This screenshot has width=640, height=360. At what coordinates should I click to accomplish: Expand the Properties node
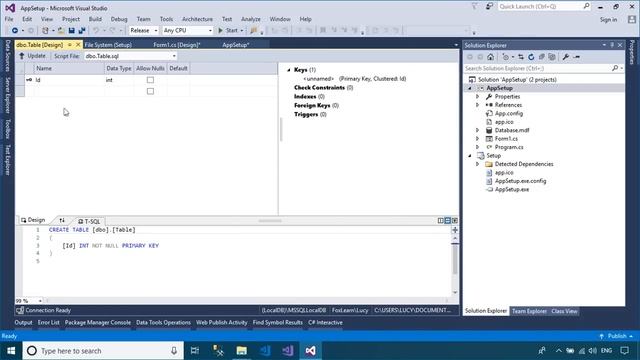(478, 97)
